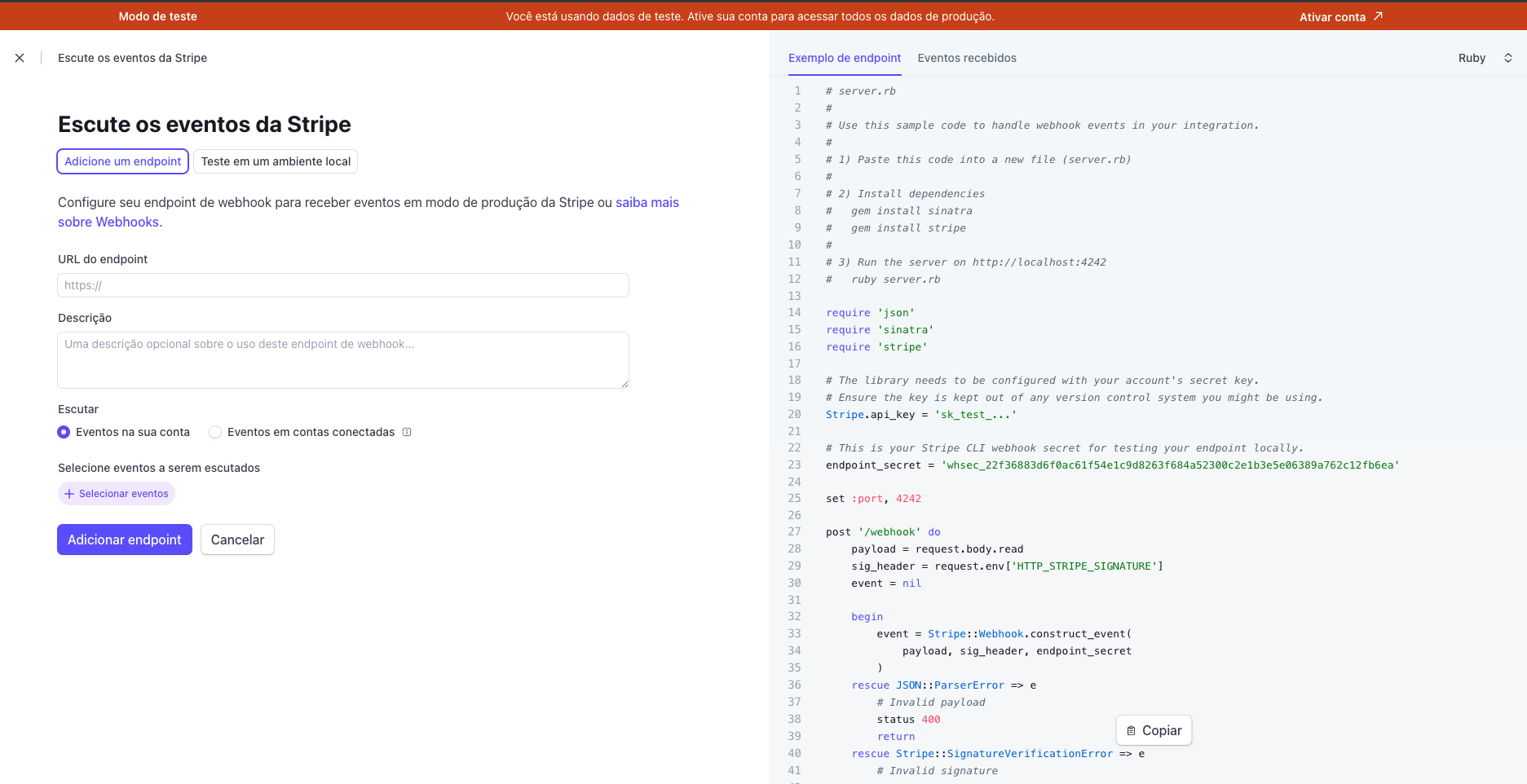Open the language selector chevron next to Ruby
The width and height of the screenshot is (1527, 784).
coord(1508,58)
